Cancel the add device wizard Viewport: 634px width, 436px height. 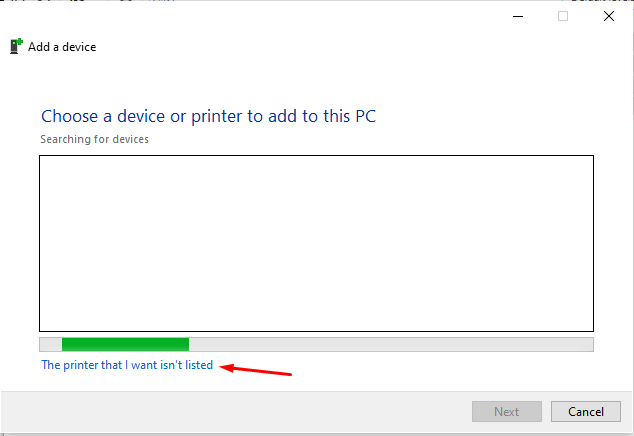click(x=585, y=411)
